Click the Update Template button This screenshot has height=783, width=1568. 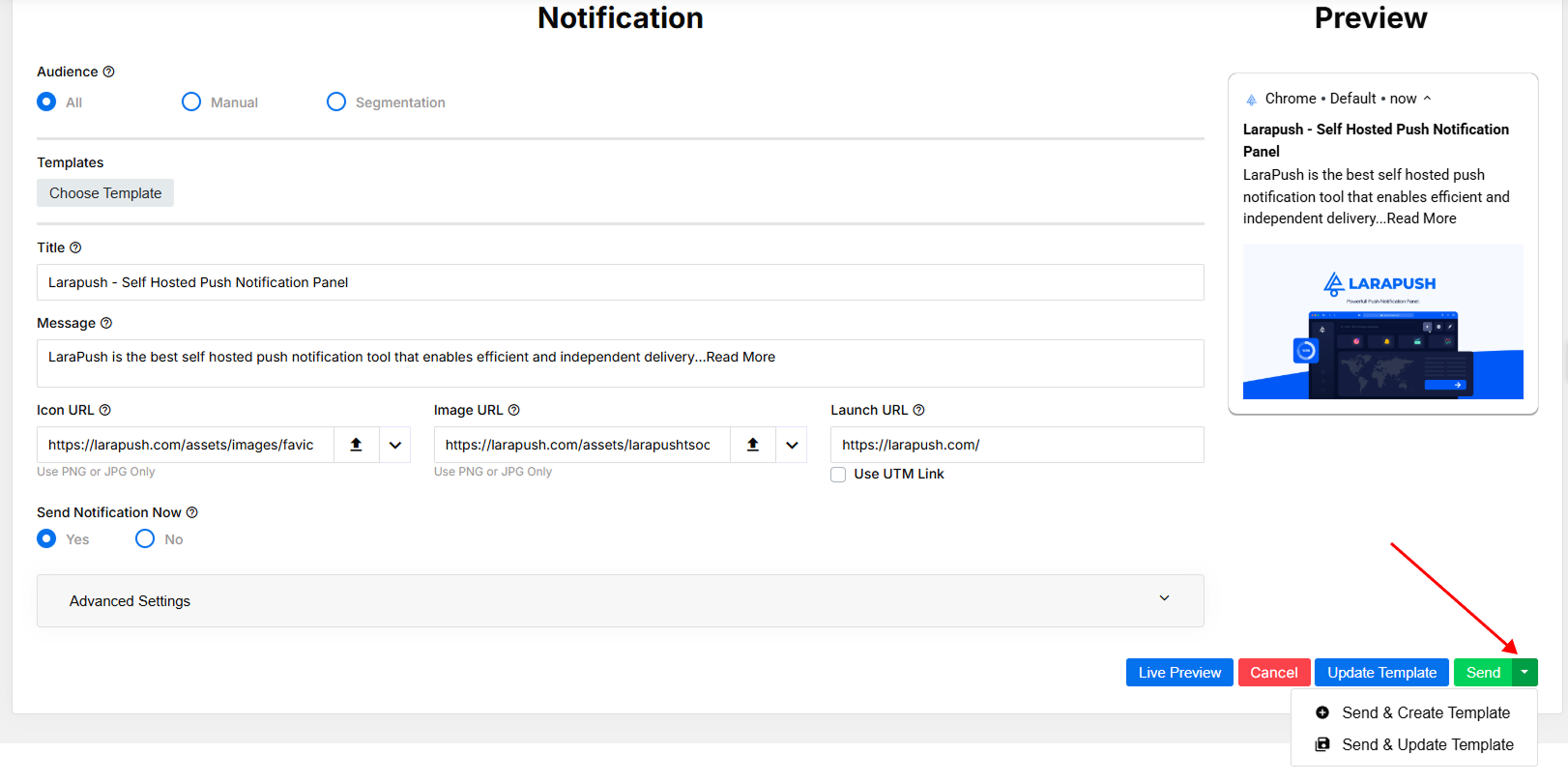[1381, 673]
